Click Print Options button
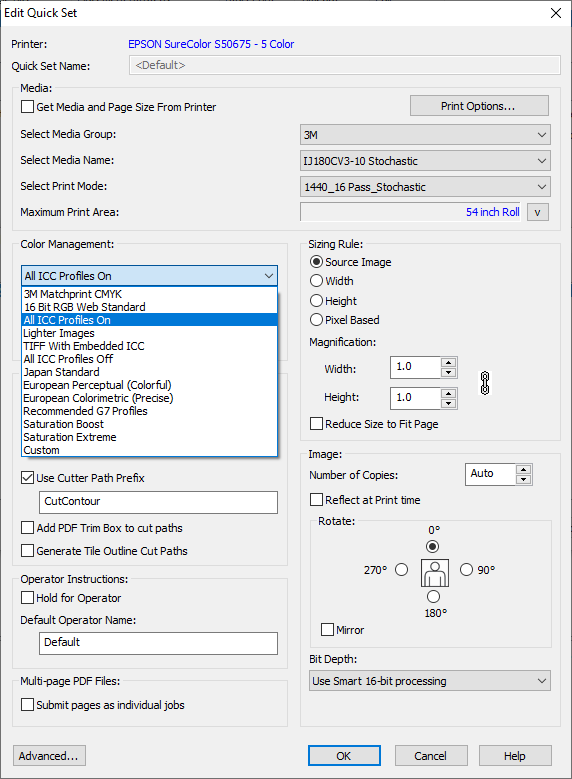Image resolution: width=572 pixels, height=779 pixels. click(x=479, y=106)
